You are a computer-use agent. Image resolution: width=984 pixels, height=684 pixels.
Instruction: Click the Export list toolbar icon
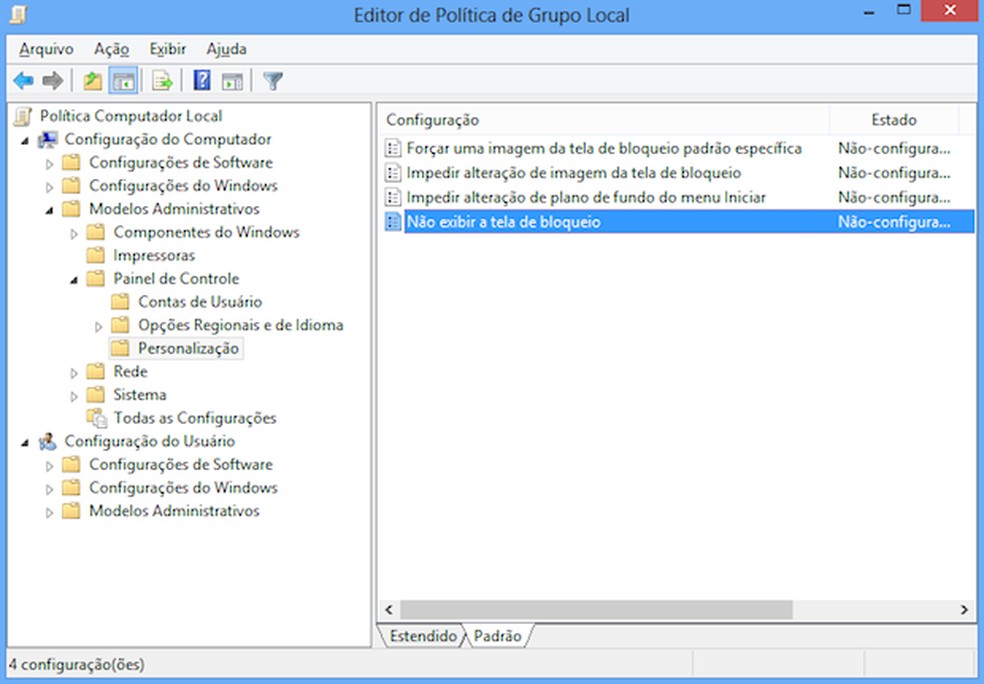point(163,80)
